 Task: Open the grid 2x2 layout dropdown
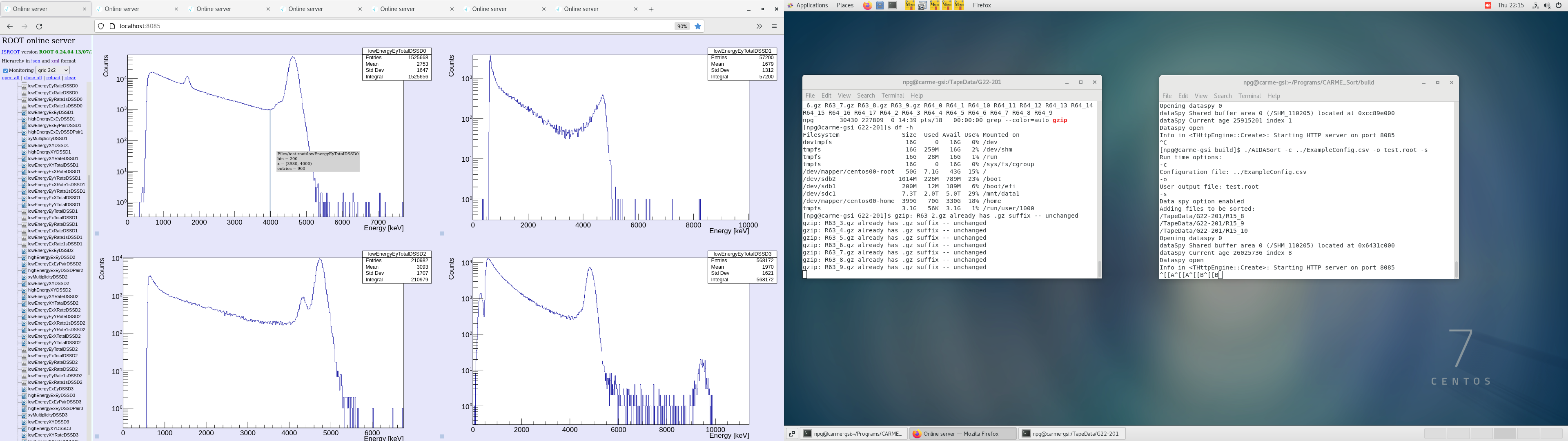tap(53, 70)
